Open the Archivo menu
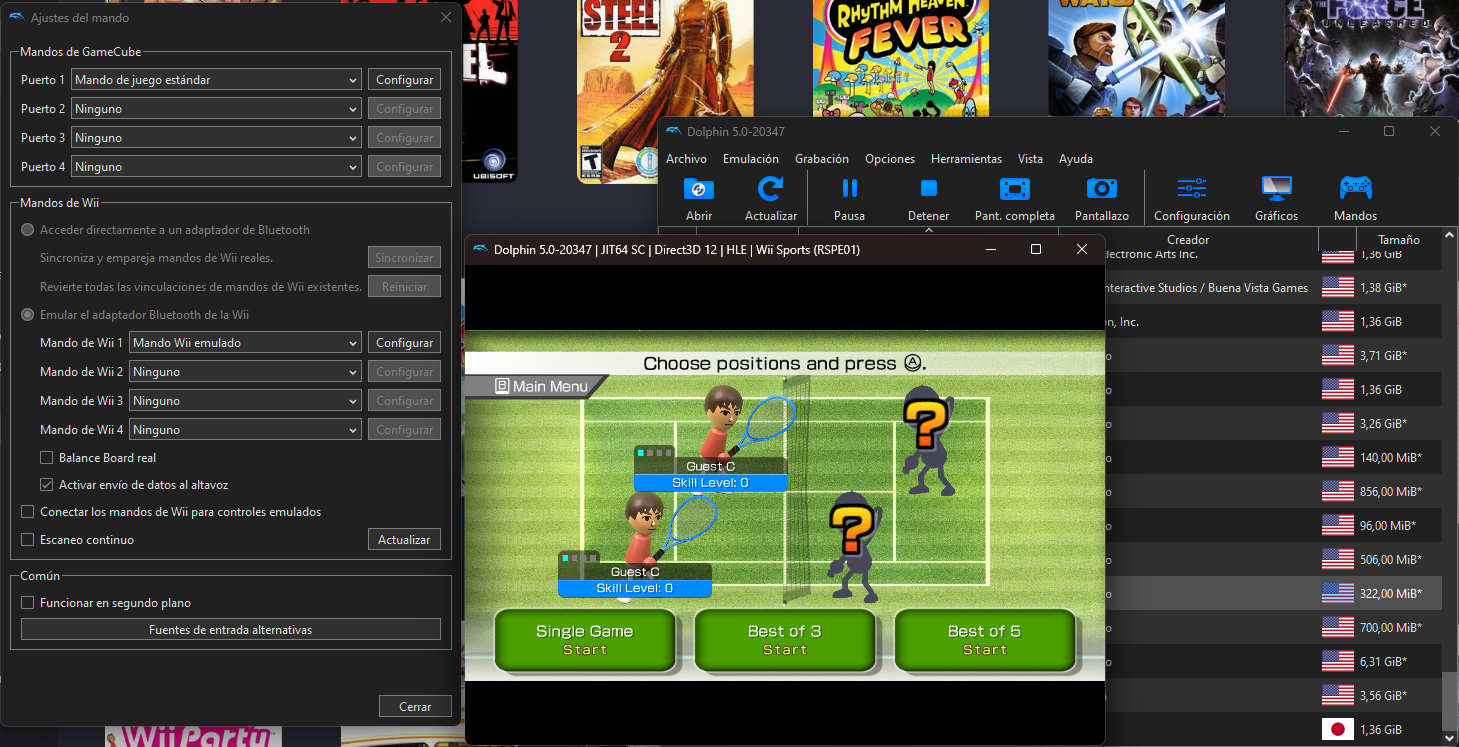 [686, 159]
